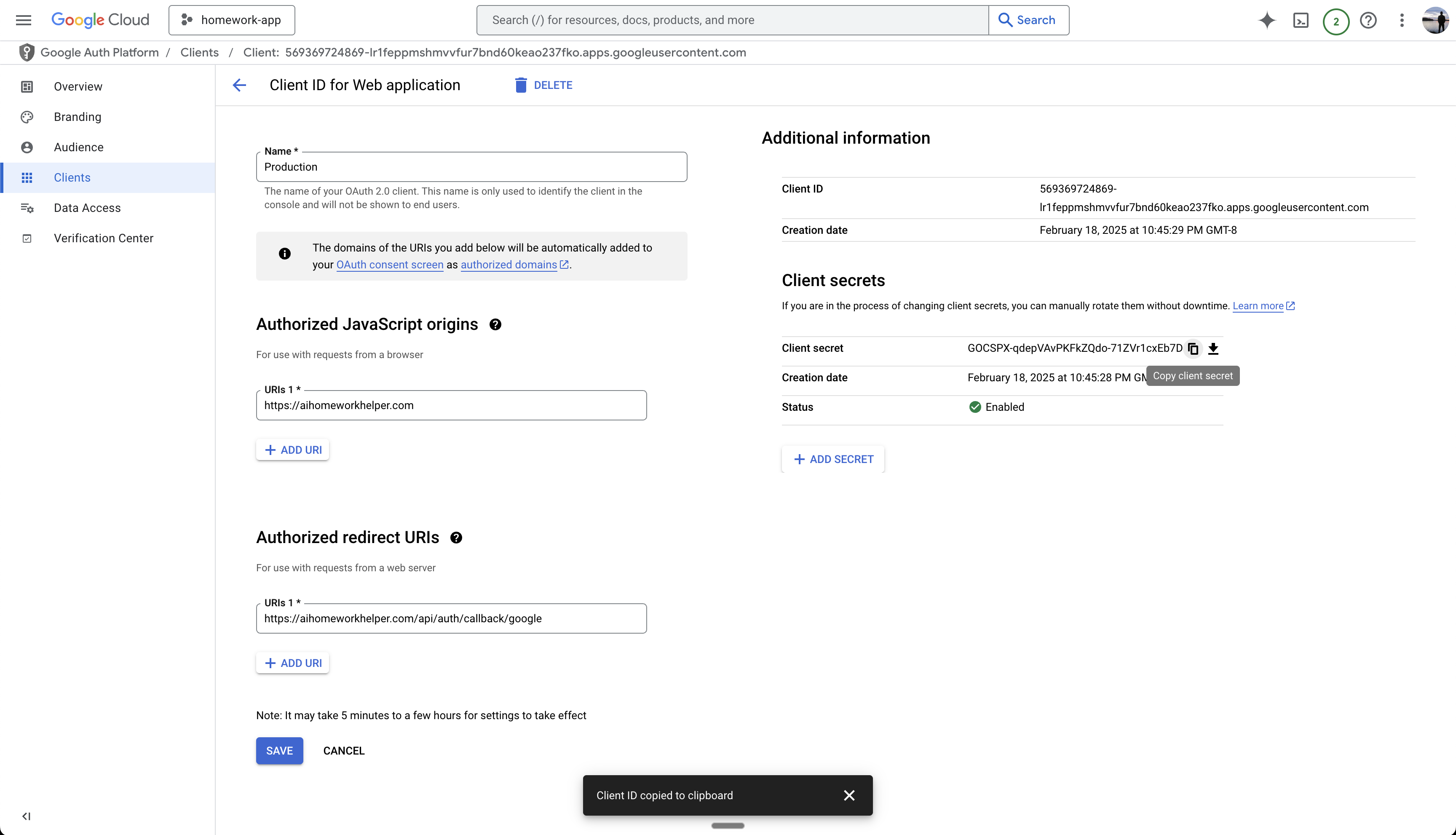Click the 'Client ID copied to clipboard' message
The width and height of the screenshot is (1456, 835).
[665, 795]
